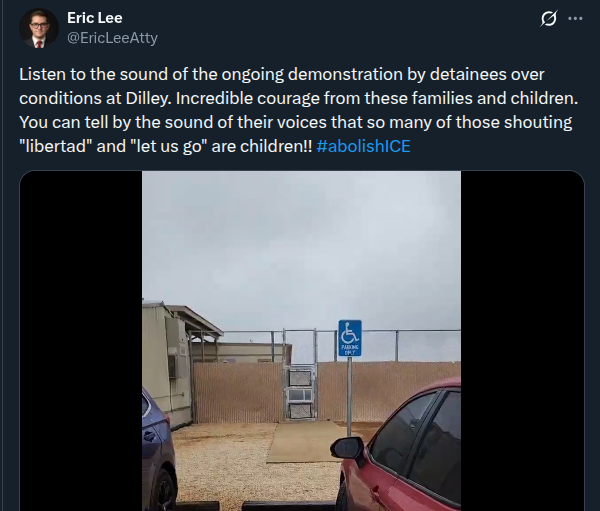The image size is (600, 511).
Task: Click the video's left black letterbox area
Action: click(81, 341)
